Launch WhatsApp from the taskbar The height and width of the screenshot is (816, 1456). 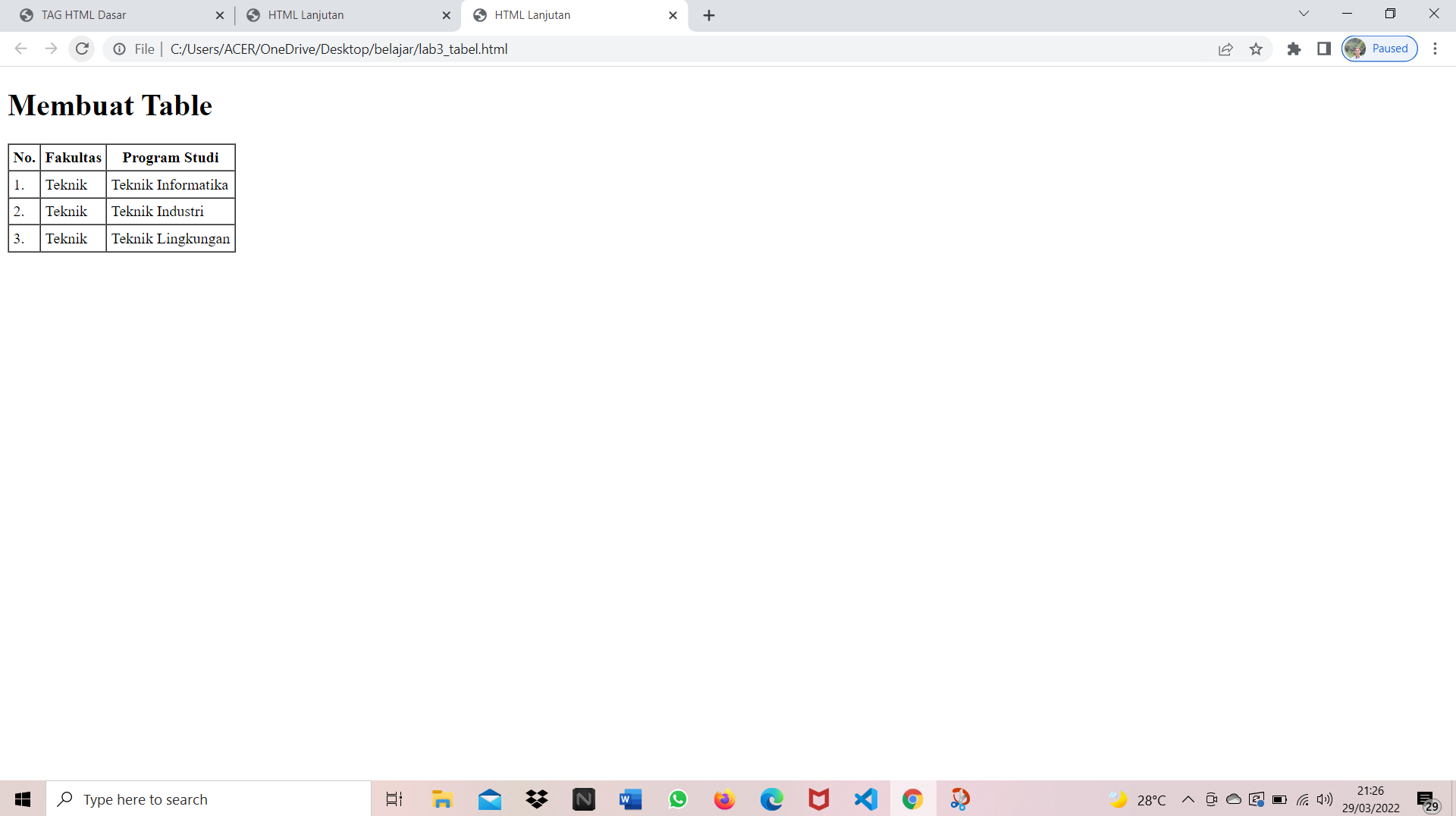[677, 799]
